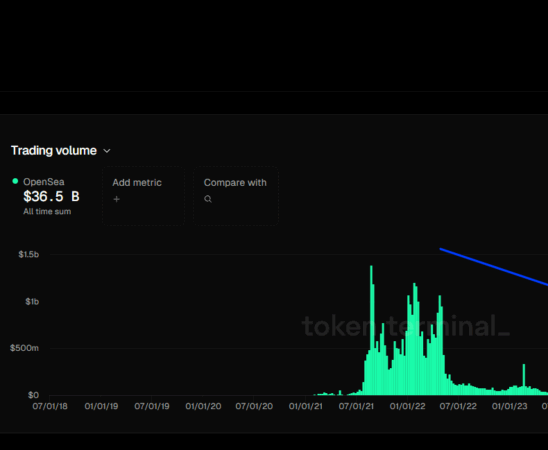
Task: Click the 01/01/20 date axis label
Action: (x=203, y=406)
